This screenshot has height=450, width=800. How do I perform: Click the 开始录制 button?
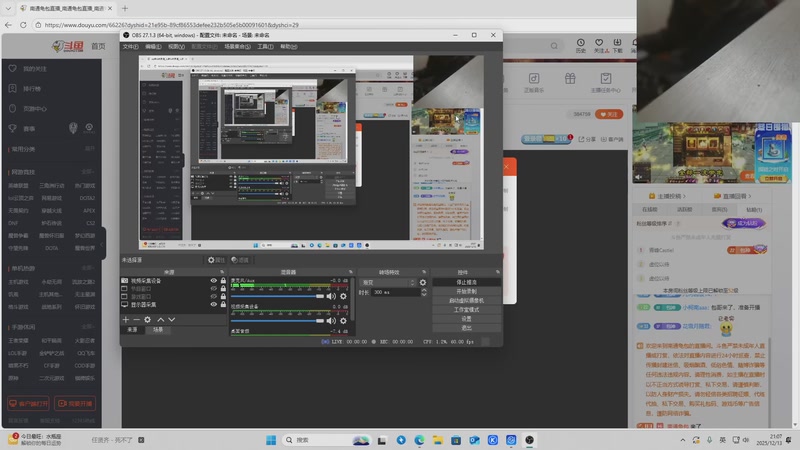[x=466, y=291]
